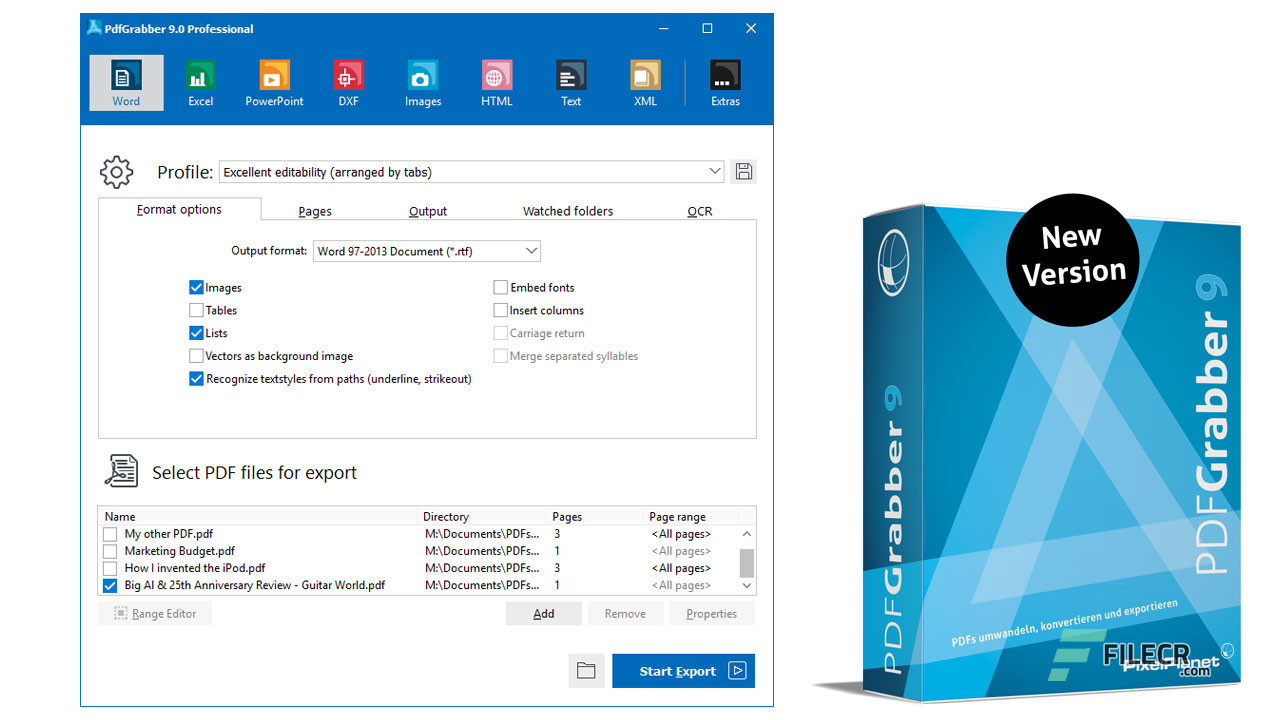Click the Start Export button

click(x=683, y=671)
